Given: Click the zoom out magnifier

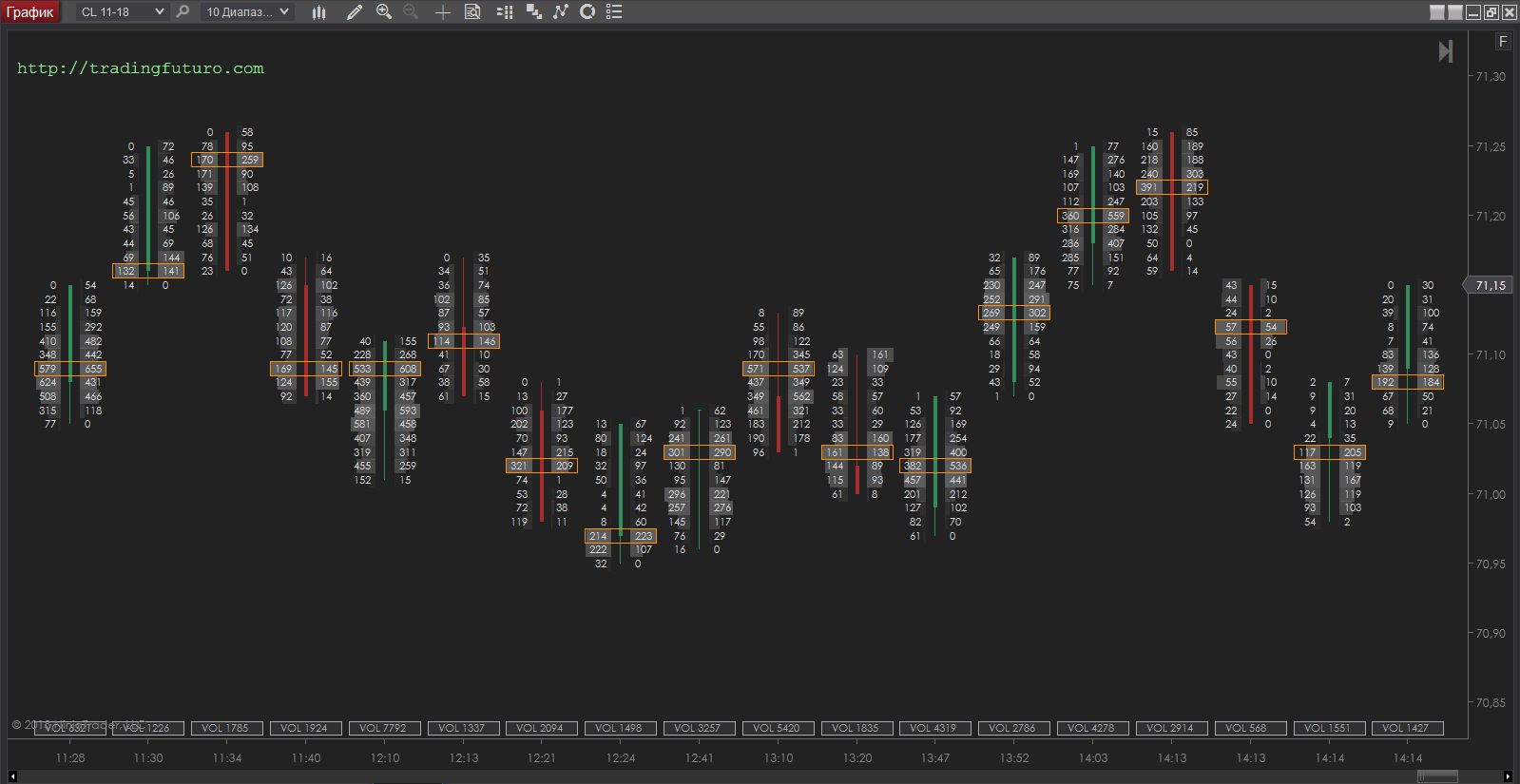Looking at the screenshot, I should pyautogui.click(x=411, y=12).
